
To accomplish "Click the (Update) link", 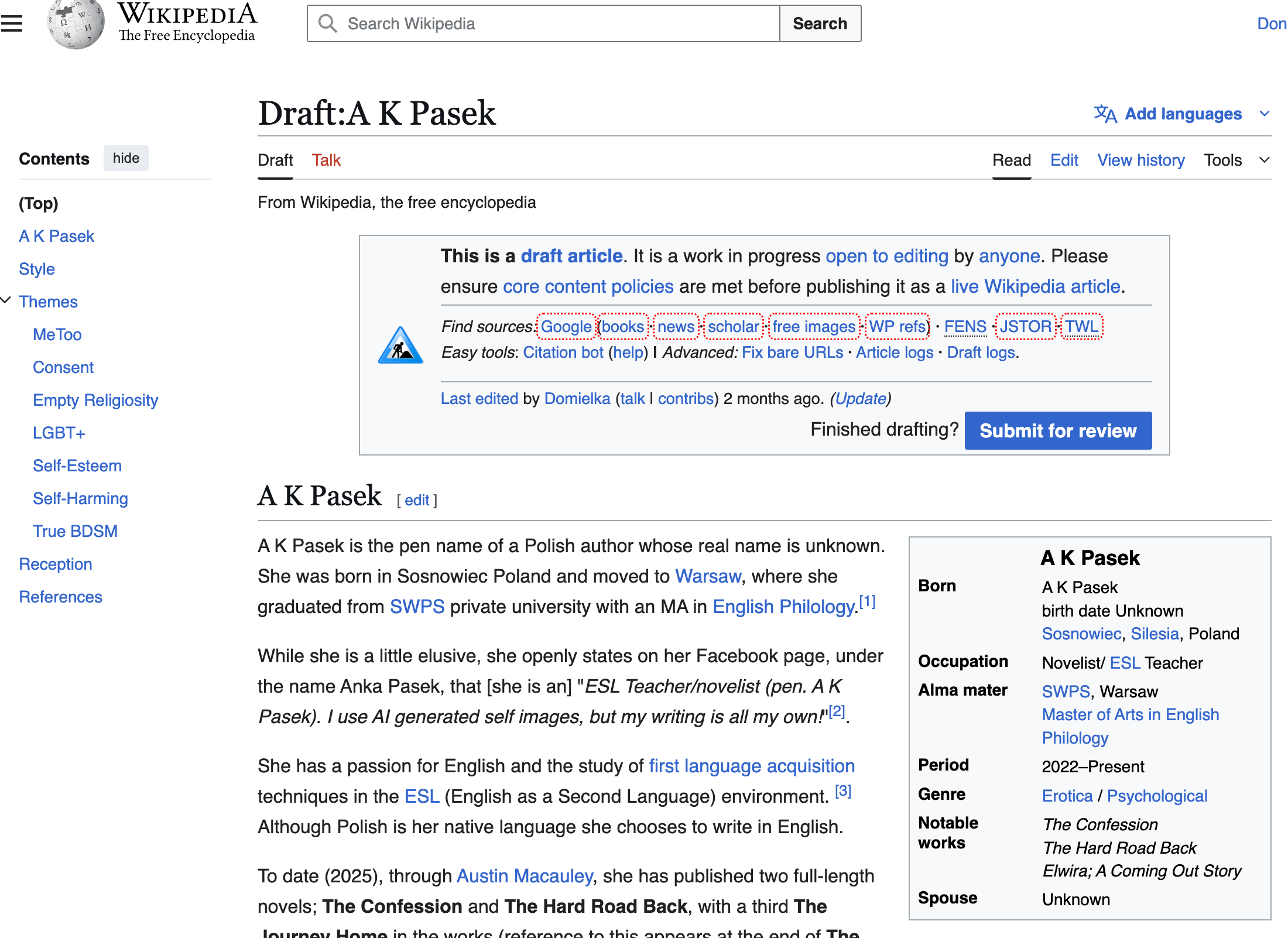I will pyautogui.click(x=861, y=399).
